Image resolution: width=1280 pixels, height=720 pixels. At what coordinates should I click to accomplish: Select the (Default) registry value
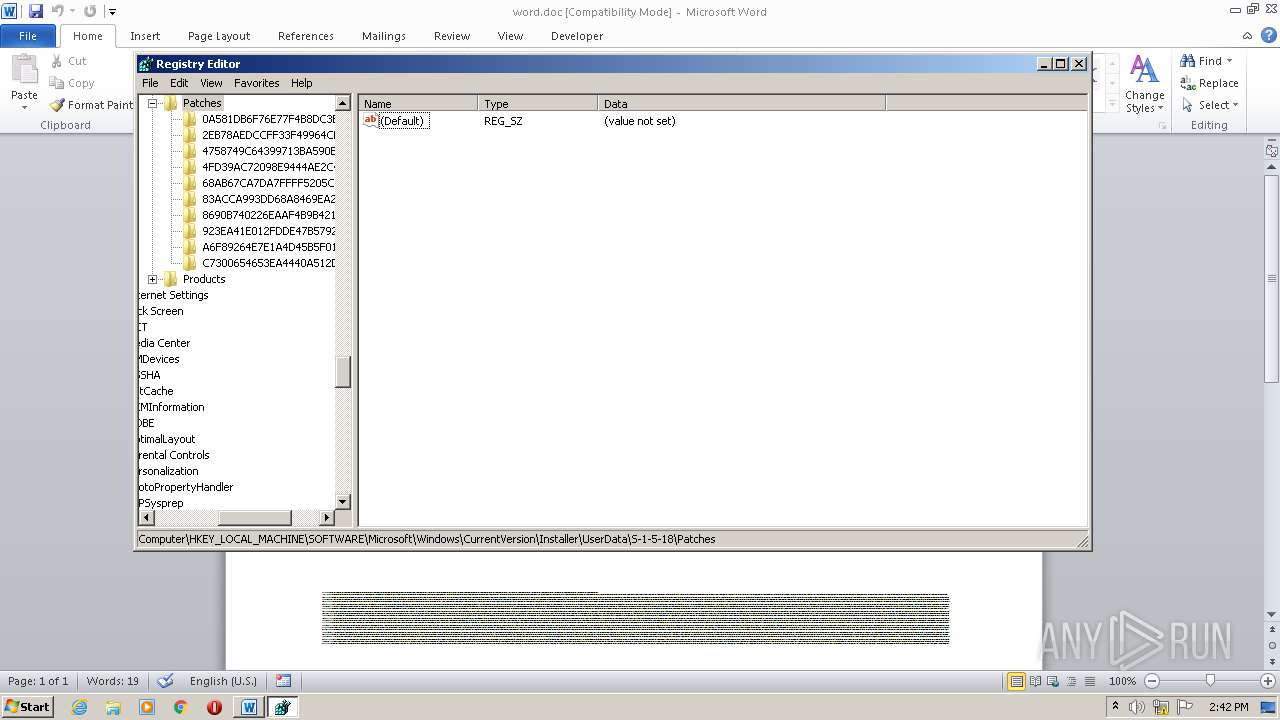click(x=402, y=121)
